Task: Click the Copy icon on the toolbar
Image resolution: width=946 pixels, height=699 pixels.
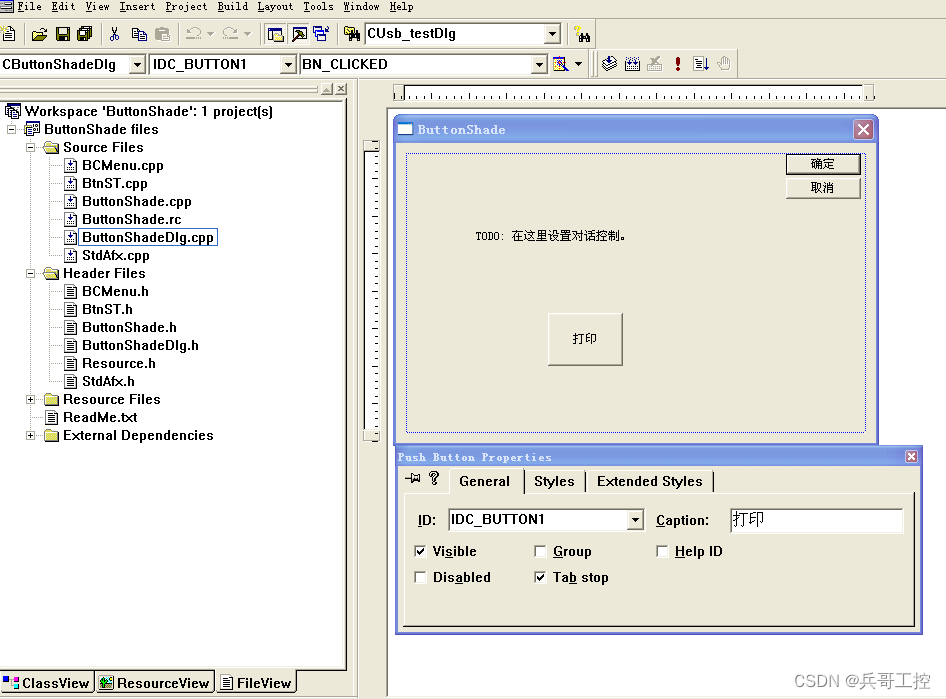Action: 140,33
